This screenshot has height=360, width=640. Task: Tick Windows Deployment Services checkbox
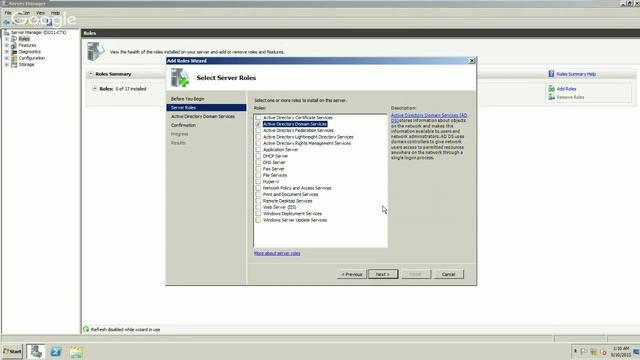[x=258, y=213]
